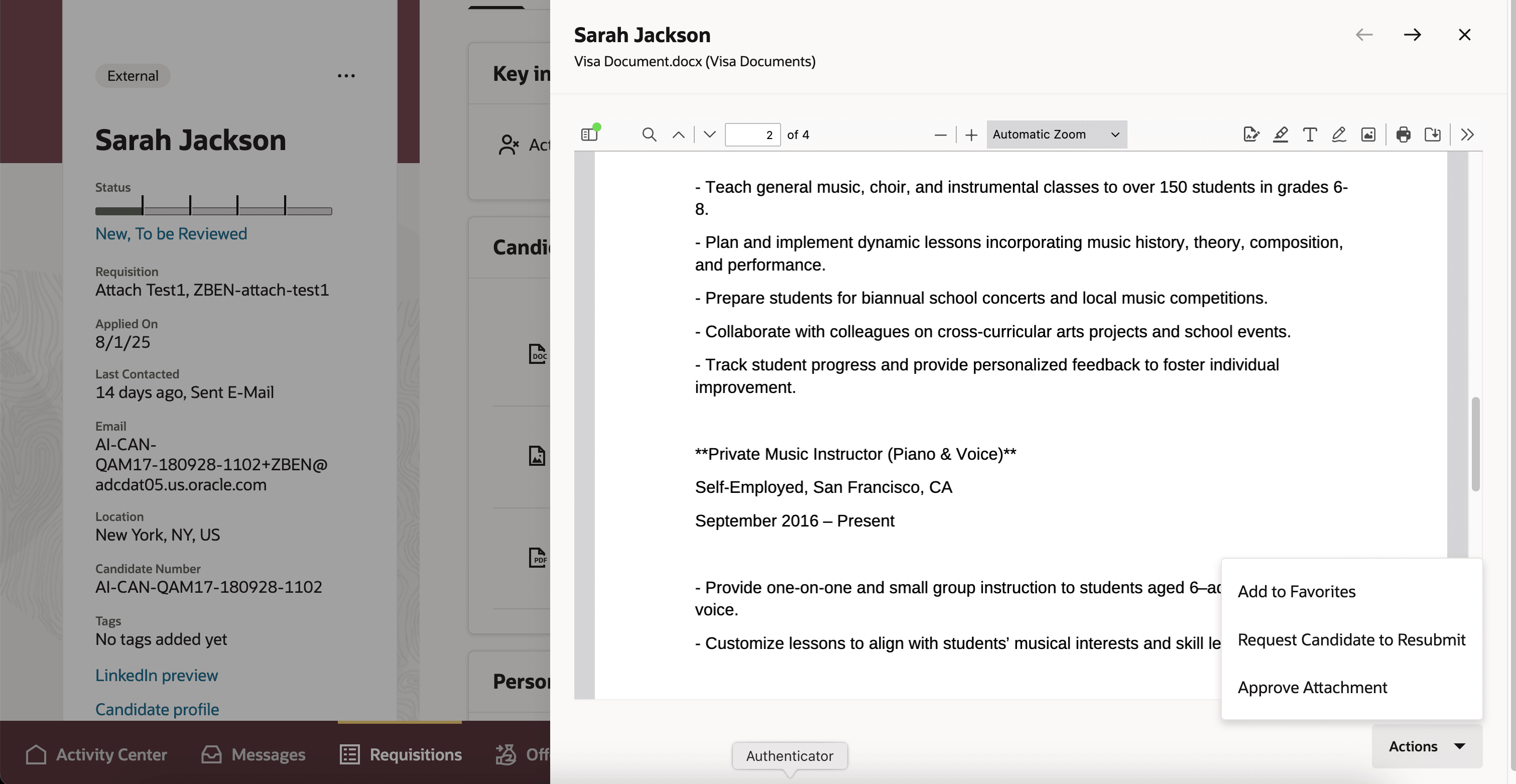This screenshot has width=1516, height=784.
Task: Open the Automatic Zoom dropdown
Action: tap(1056, 135)
